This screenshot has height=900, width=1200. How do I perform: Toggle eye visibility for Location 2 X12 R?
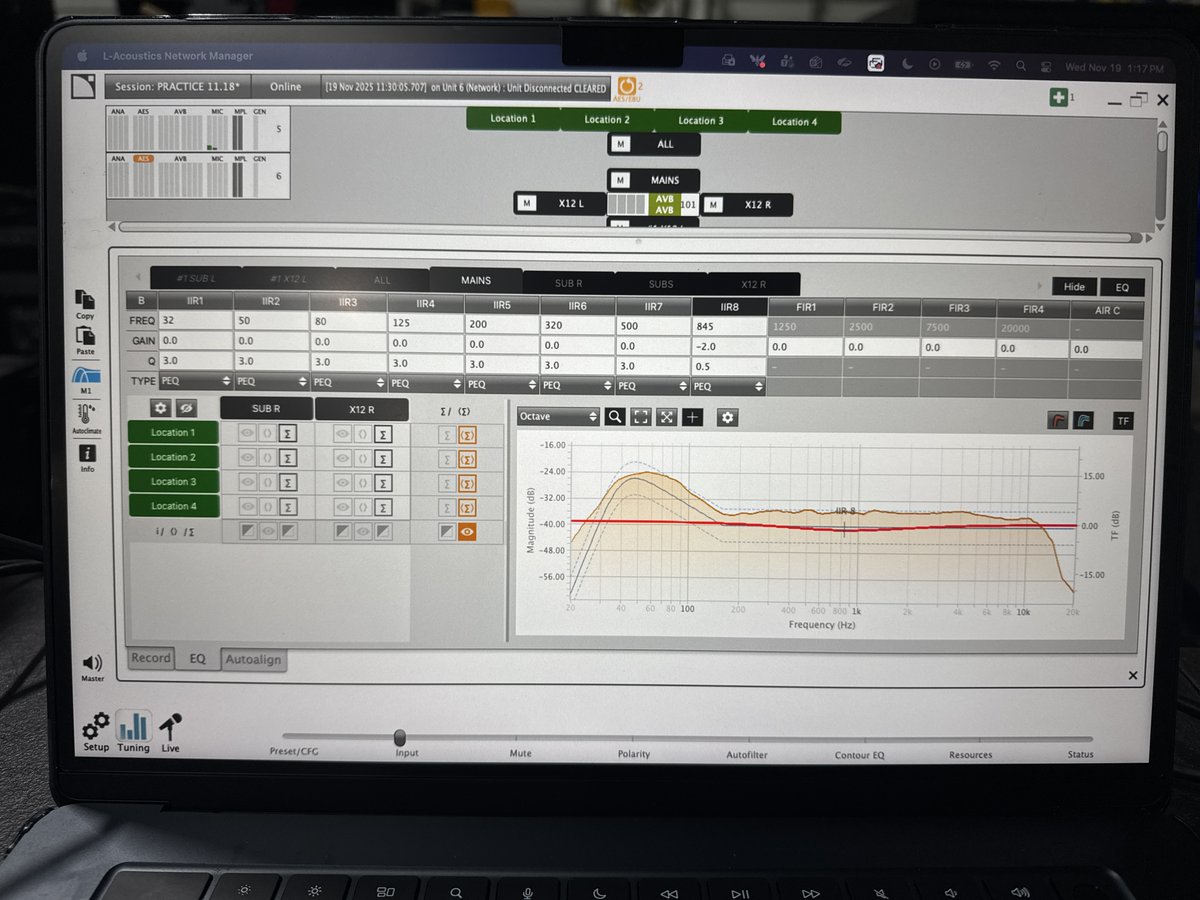(x=342, y=458)
